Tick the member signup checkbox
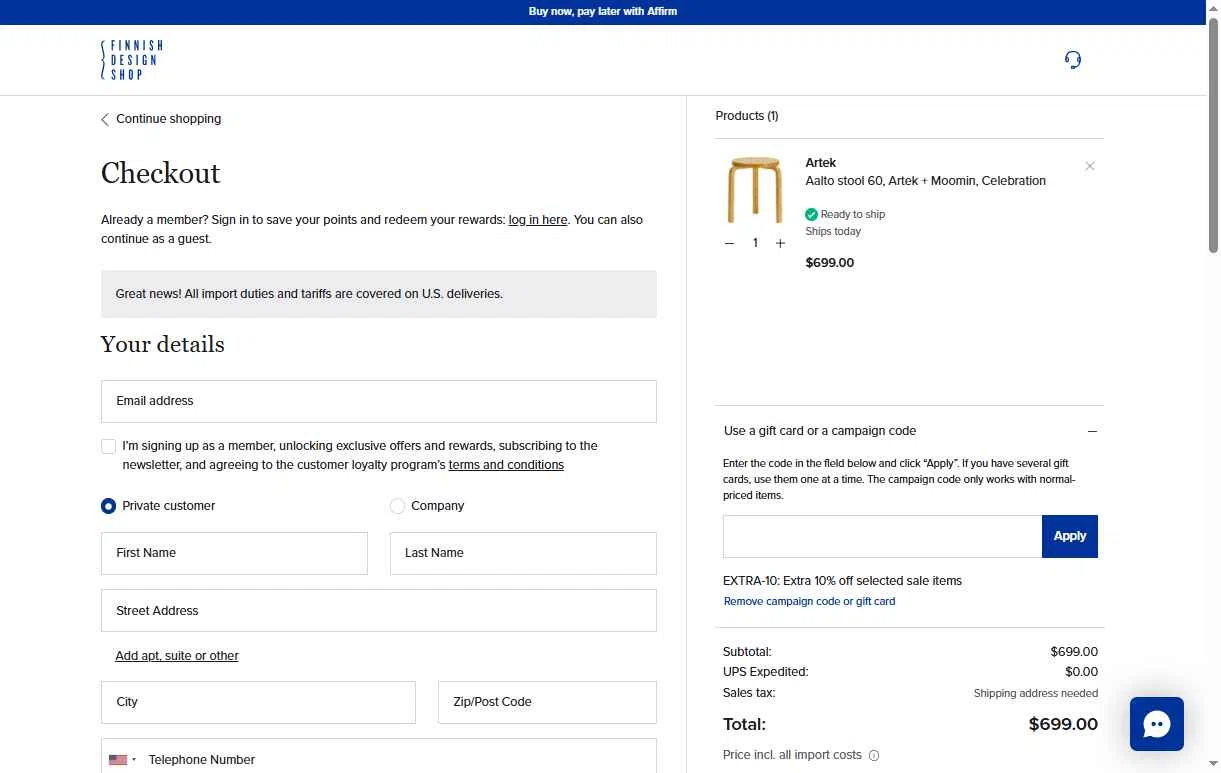This screenshot has height=773, width=1221. (108, 446)
